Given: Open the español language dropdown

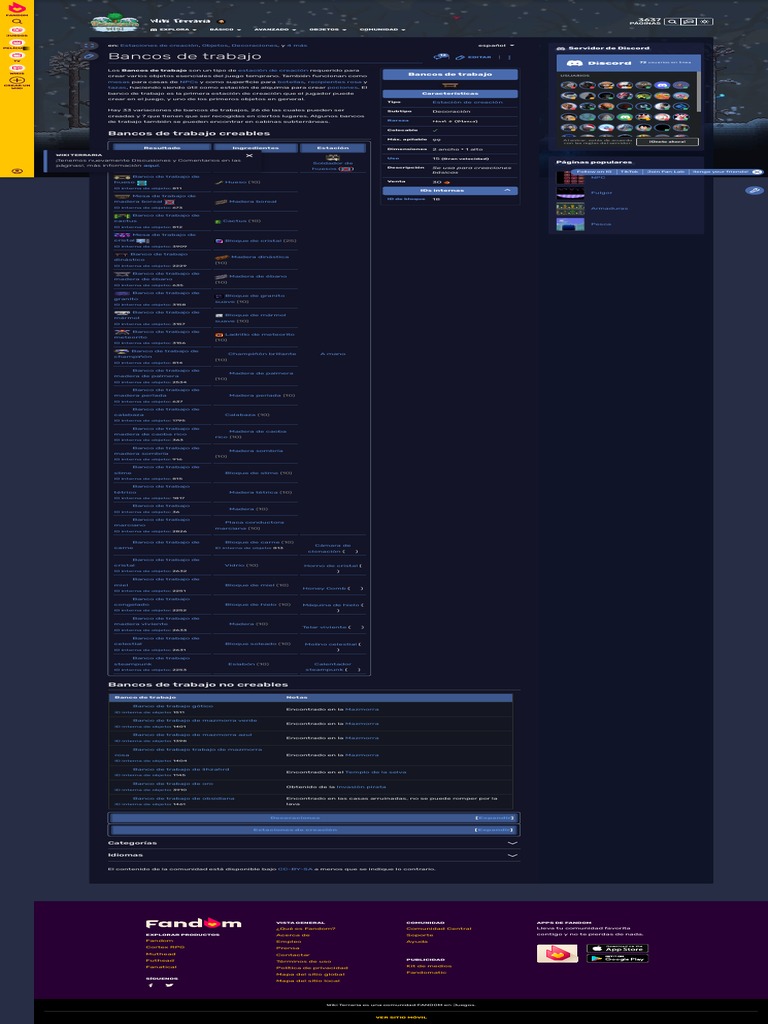Looking at the screenshot, I should click(496, 45).
